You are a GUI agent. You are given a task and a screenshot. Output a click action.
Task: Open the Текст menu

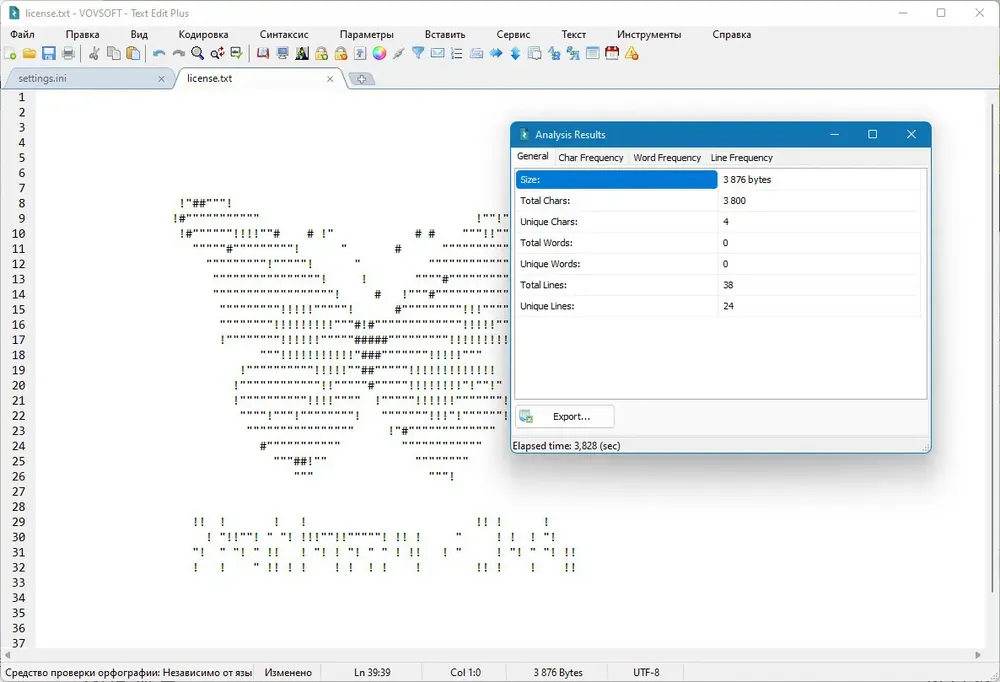573,34
